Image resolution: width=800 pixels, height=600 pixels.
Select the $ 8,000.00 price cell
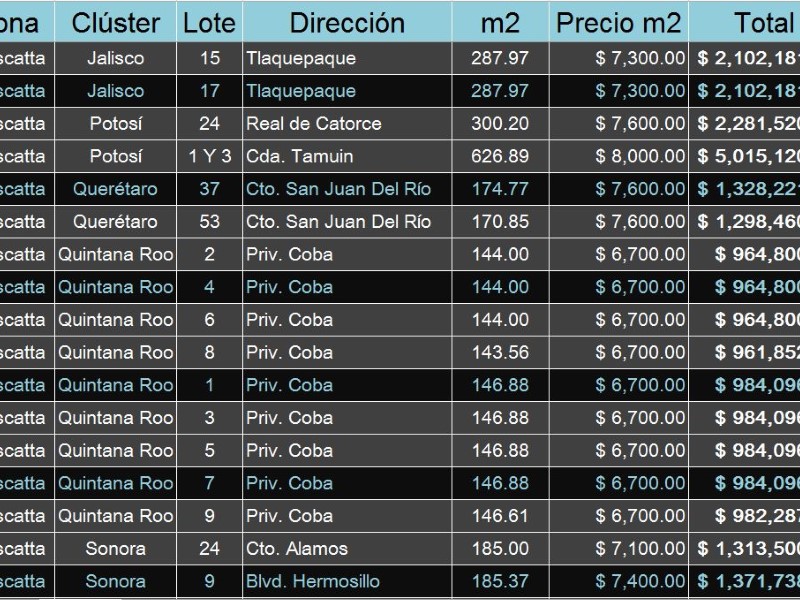[619, 156]
